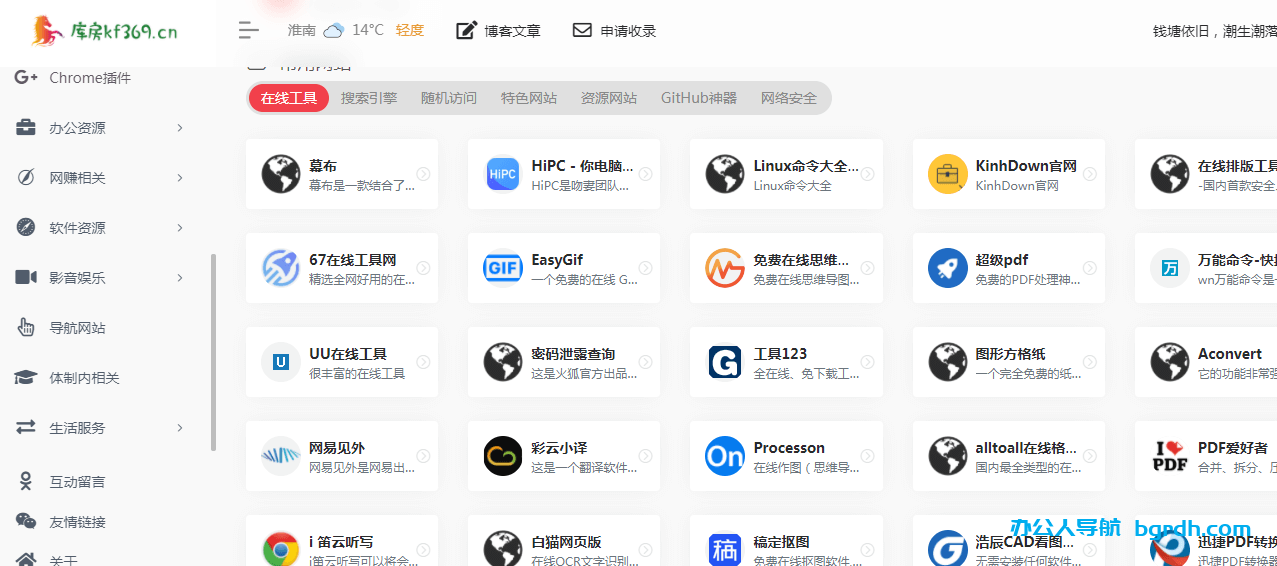Screen dimensions: 1277x566
Task: Switch to the 特色网站 tab
Action: (529, 98)
